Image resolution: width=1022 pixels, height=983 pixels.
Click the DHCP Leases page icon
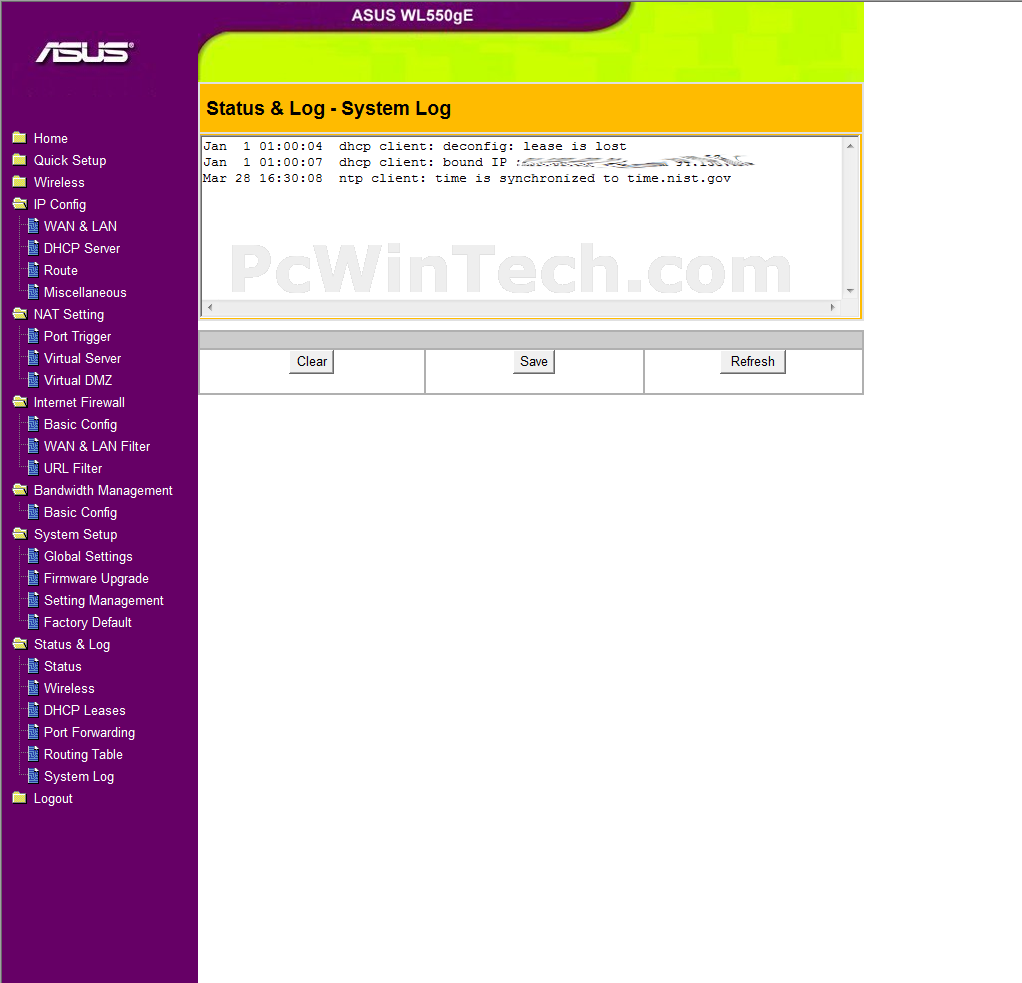33,711
